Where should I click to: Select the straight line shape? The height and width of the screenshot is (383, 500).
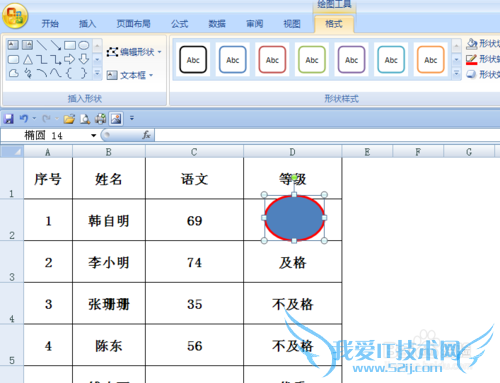[x=42, y=45]
